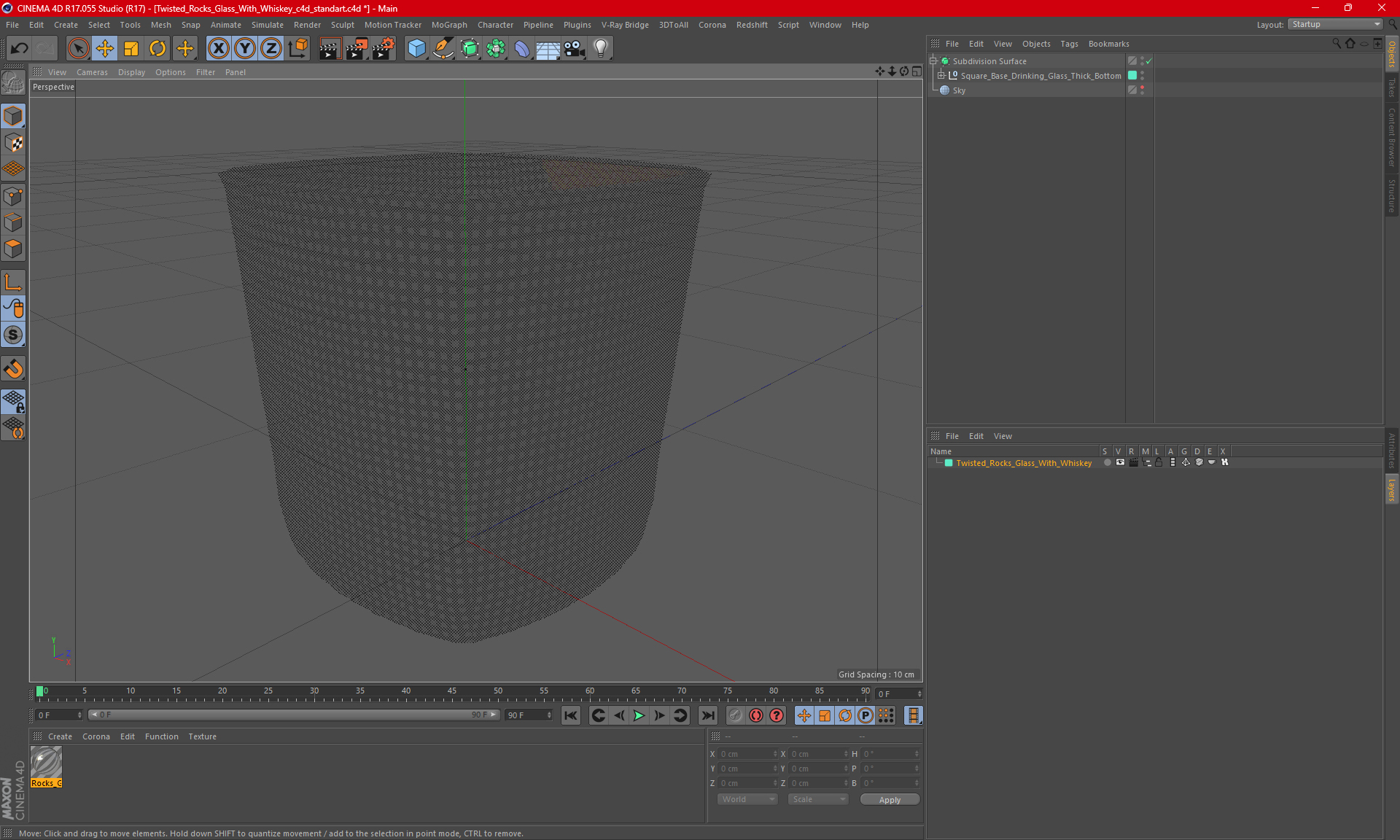Open the Array modeling objects
The width and height of the screenshot is (1400, 840).
(496, 48)
